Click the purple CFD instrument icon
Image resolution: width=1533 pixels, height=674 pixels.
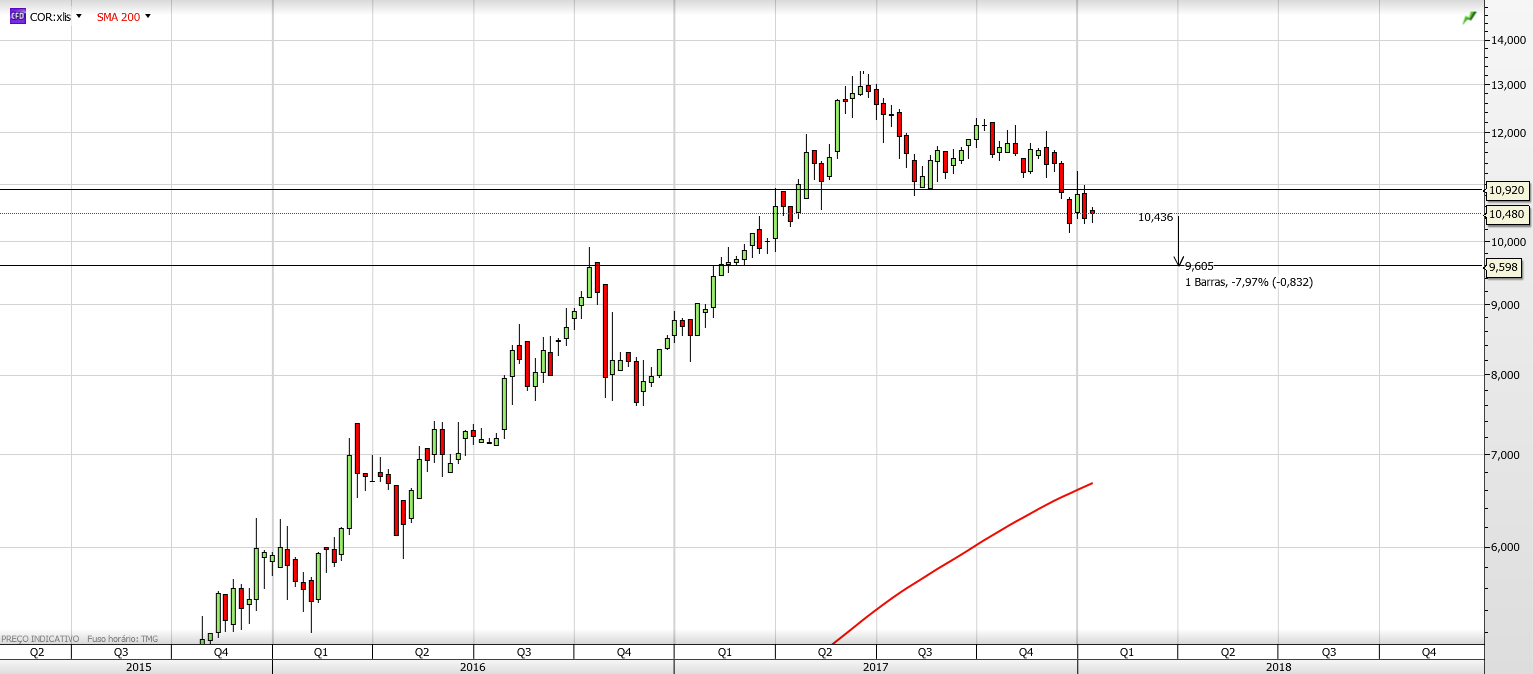point(17,17)
